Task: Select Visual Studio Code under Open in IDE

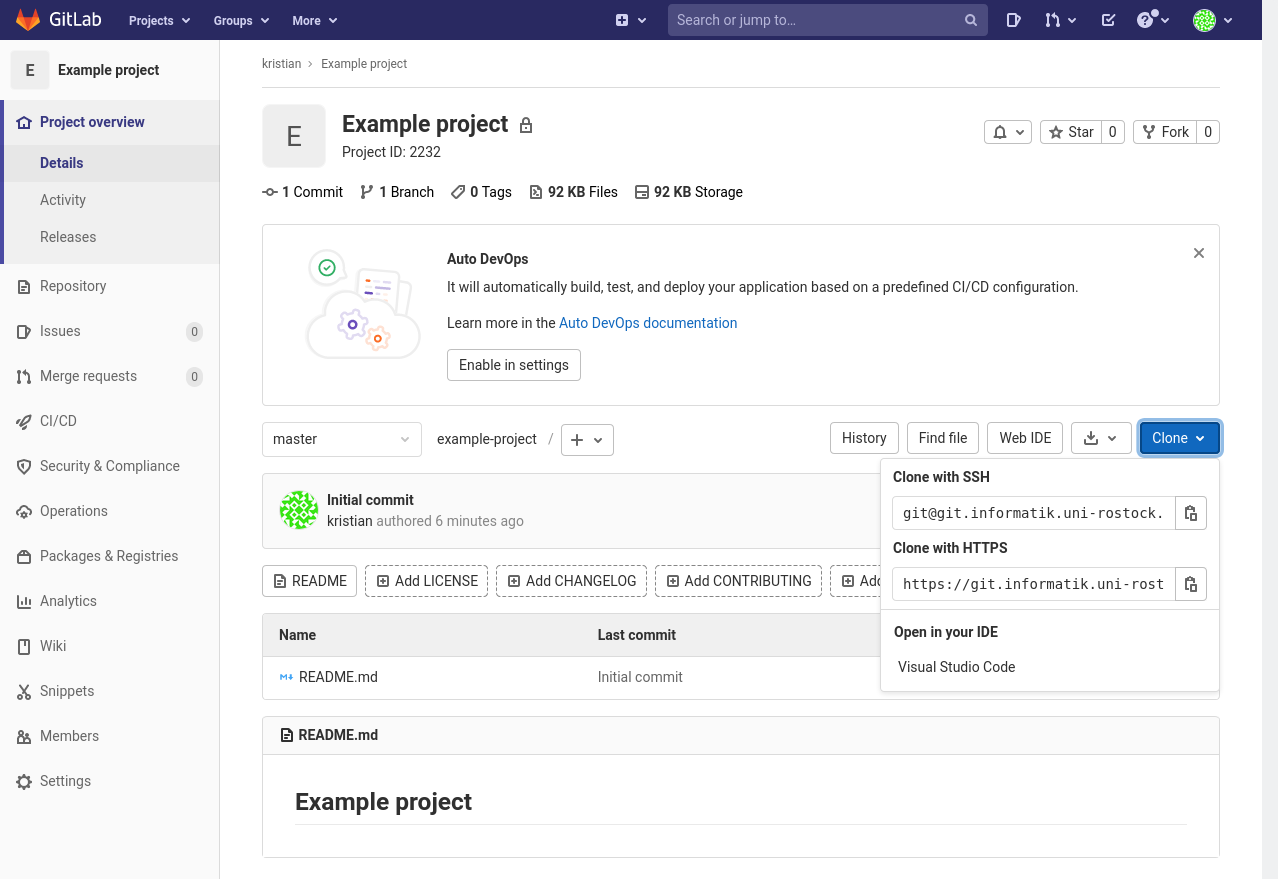Action: [956, 667]
